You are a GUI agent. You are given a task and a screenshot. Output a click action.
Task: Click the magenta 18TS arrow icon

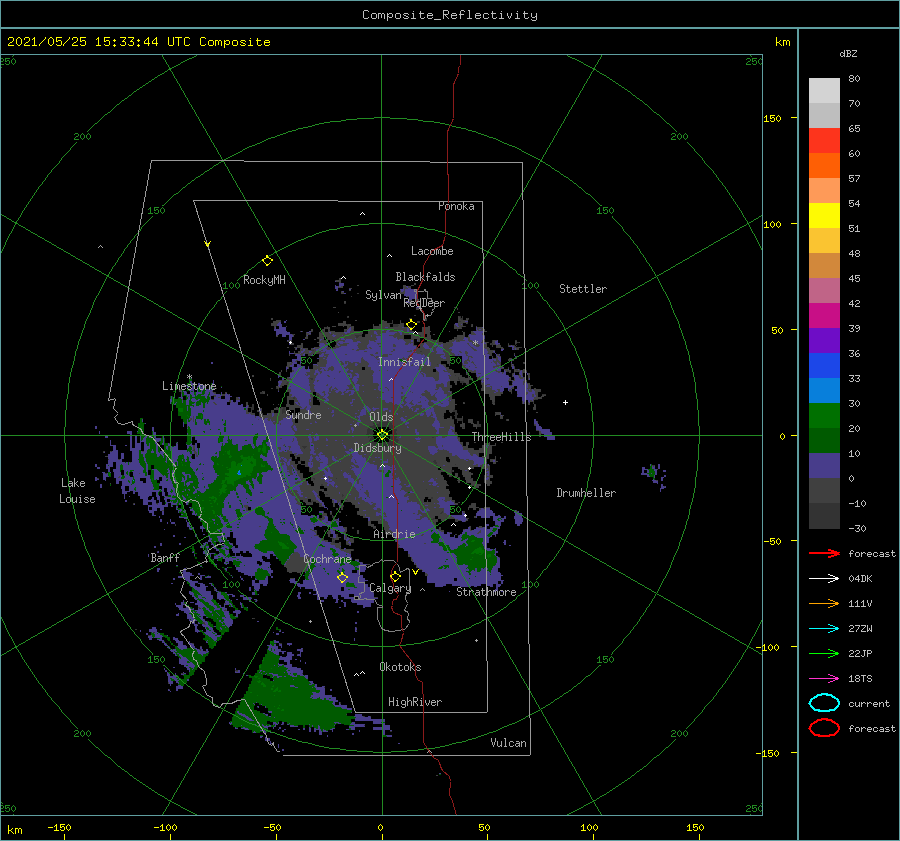(824, 679)
